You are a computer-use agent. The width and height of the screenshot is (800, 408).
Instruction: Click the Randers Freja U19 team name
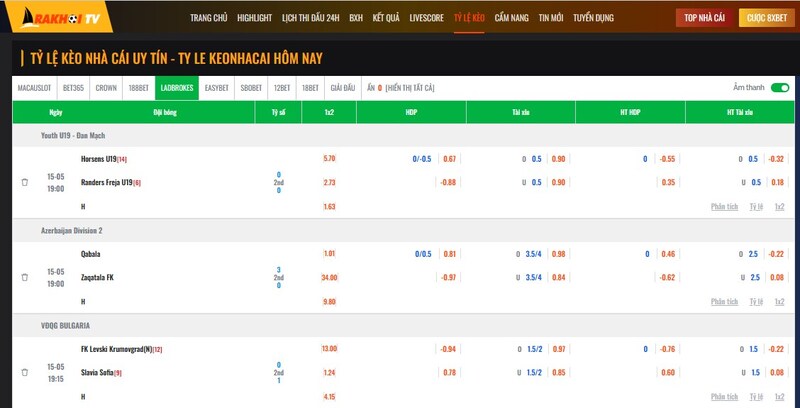pos(107,182)
